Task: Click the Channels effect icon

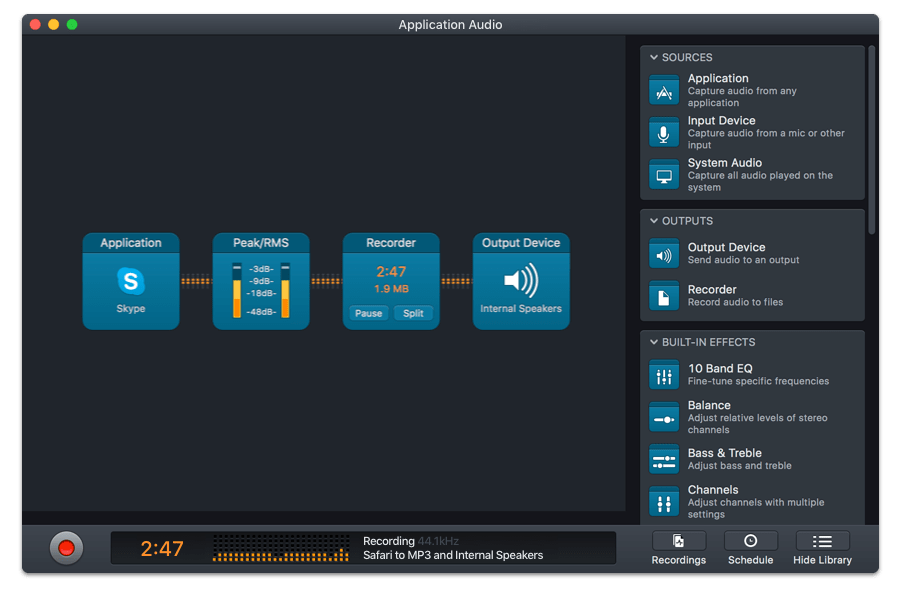Action: (664, 501)
